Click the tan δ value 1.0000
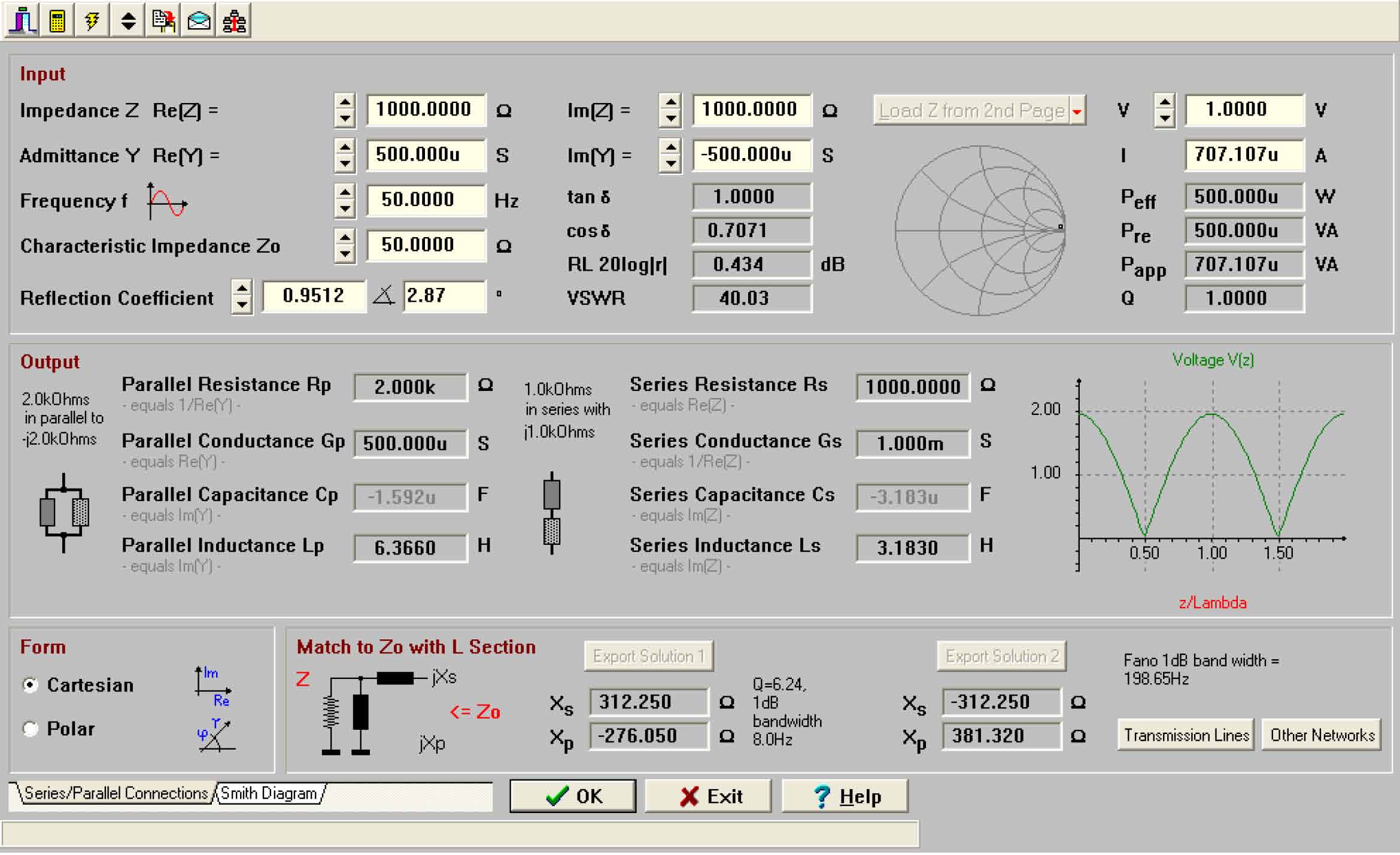Viewport: 1400px width, 855px height. click(x=752, y=197)
